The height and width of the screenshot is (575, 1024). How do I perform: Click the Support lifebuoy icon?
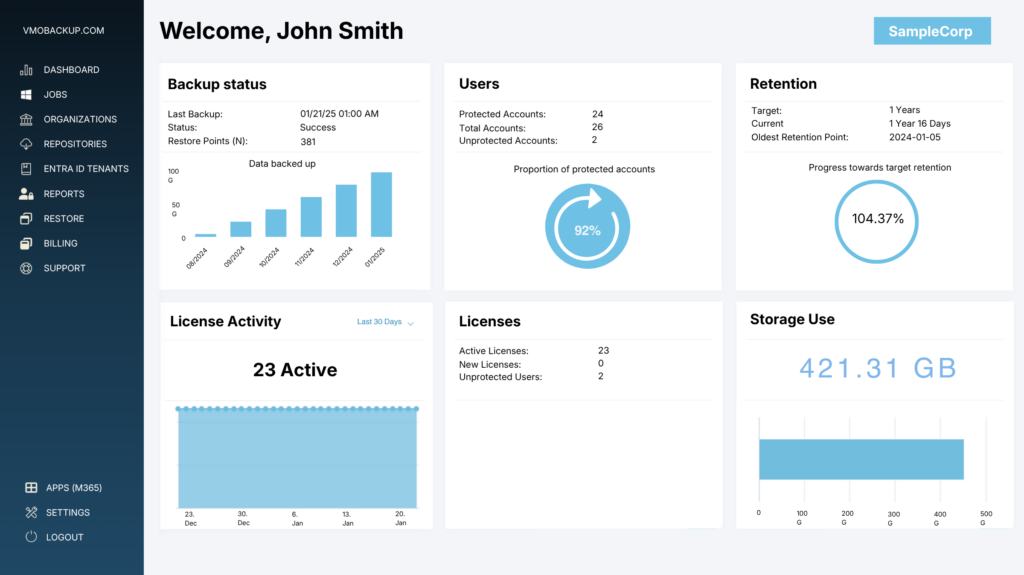26,268
